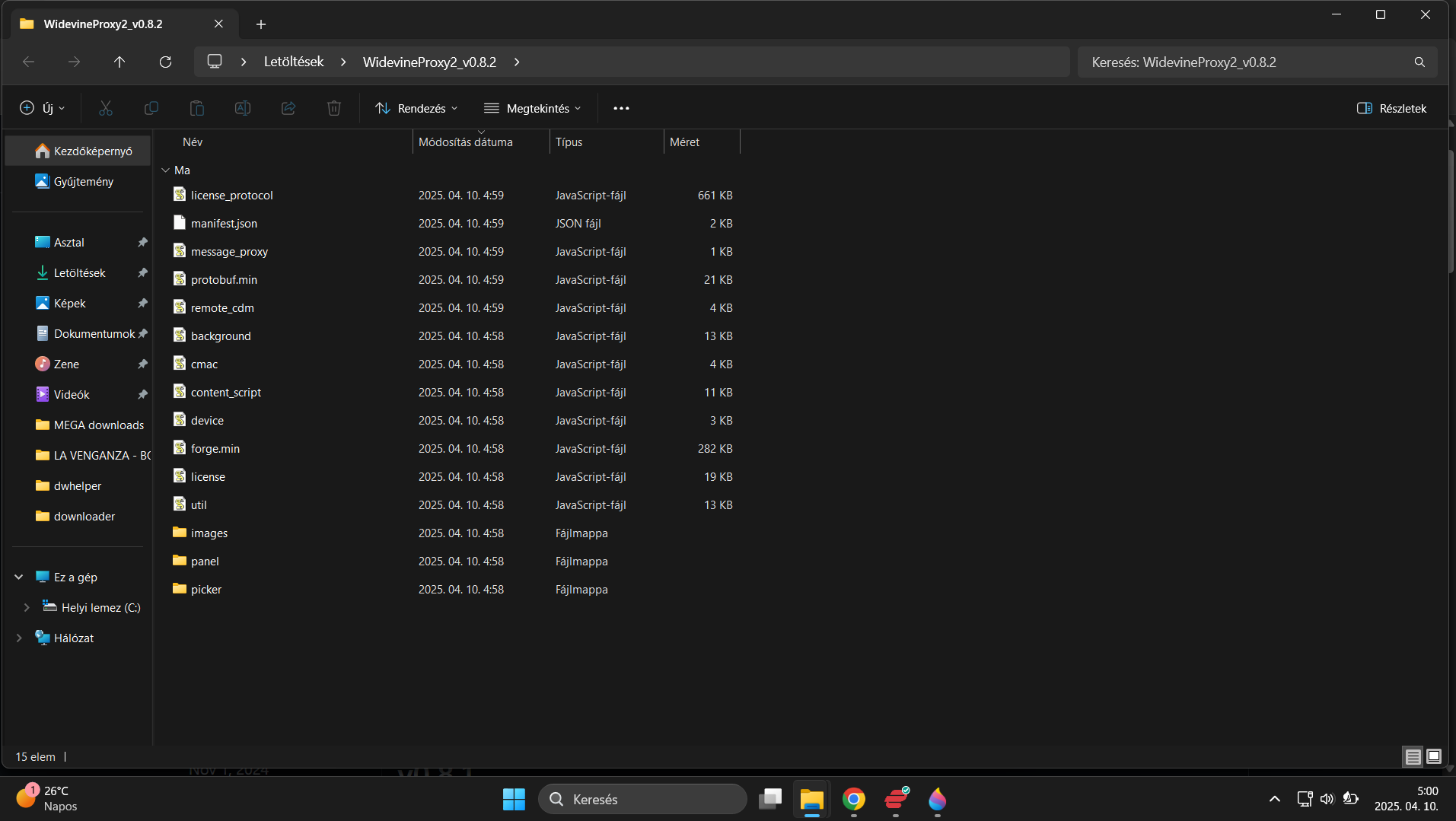The width and height of the screenshot is (1456, 821).
Task: Close the WidevineProxy2_v0.8.2 tab
Action: pyautogui.click(x=218, y=24)
